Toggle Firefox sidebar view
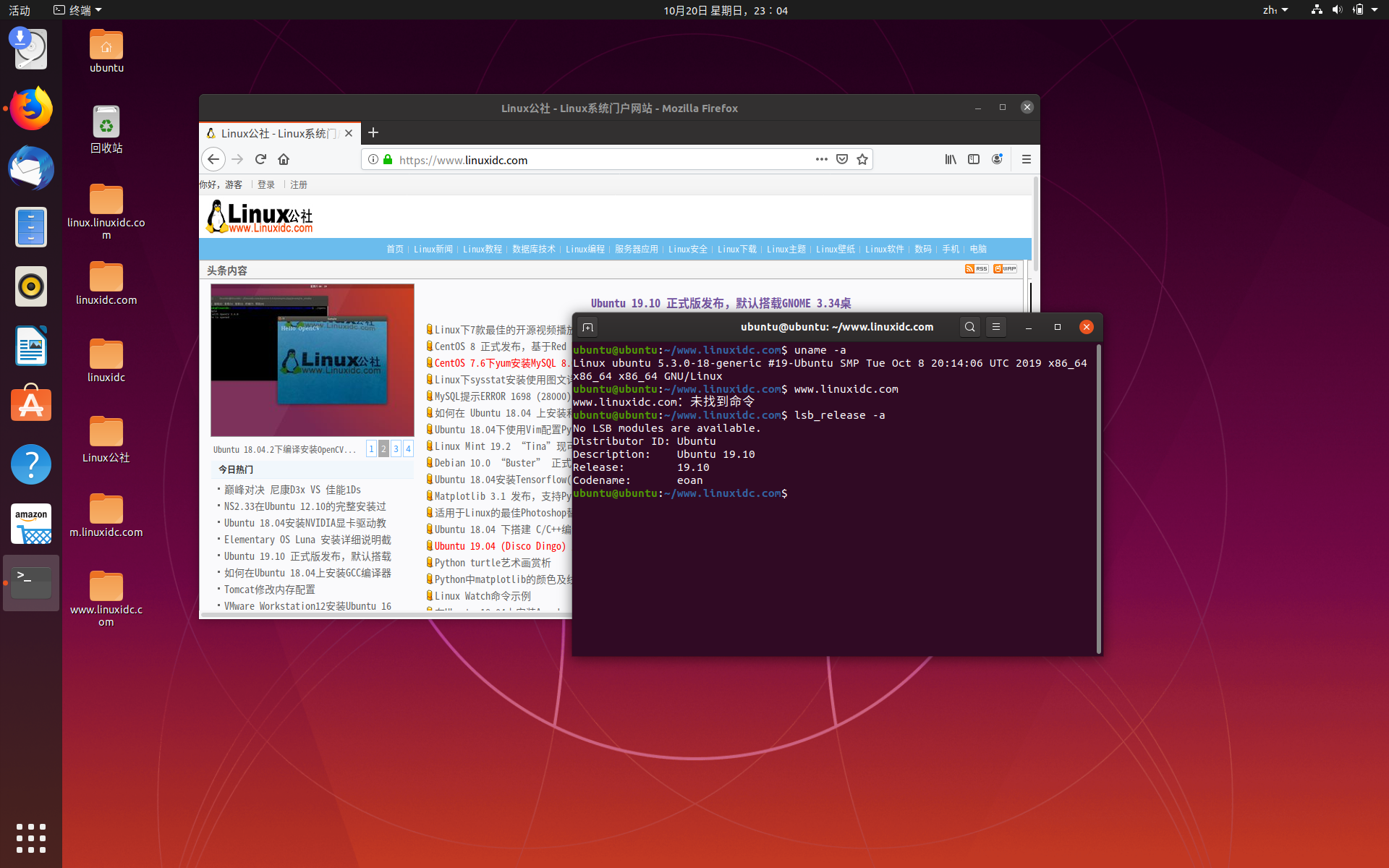 point(974,159)
